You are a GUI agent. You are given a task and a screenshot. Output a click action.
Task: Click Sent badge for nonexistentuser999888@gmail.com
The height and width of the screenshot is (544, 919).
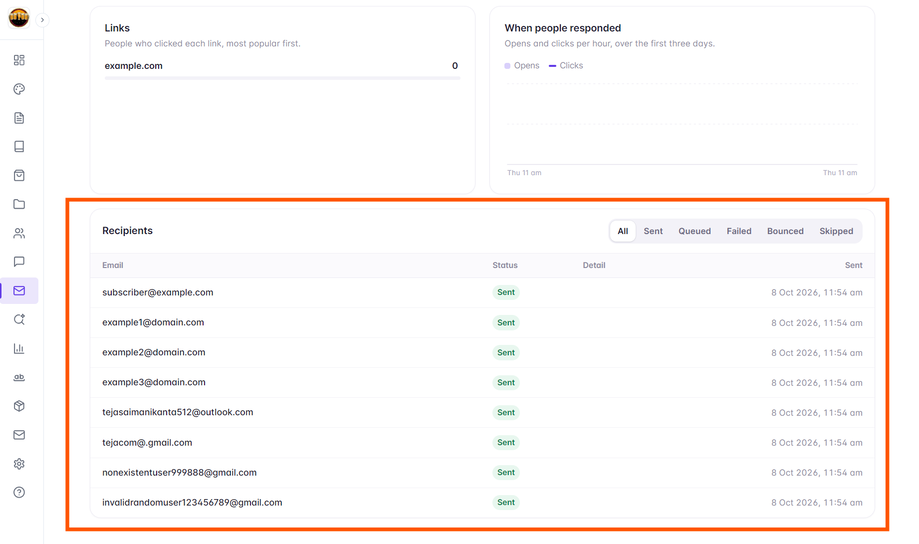coord(506,472)
